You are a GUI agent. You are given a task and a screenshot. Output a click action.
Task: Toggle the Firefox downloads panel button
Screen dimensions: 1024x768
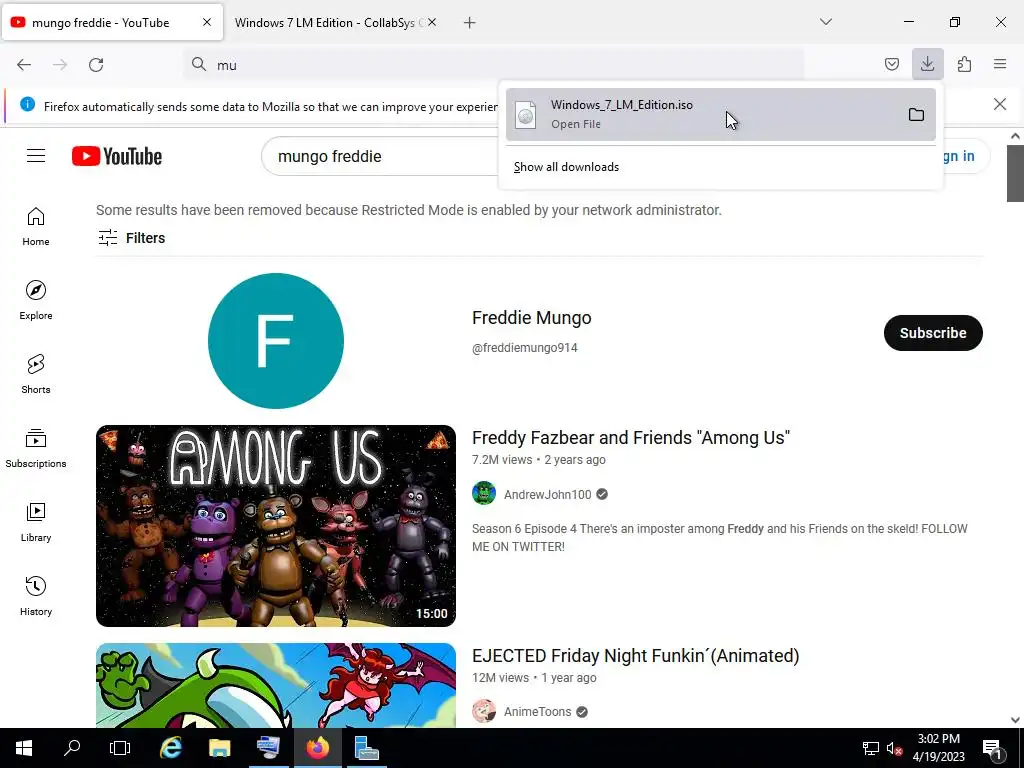927,64
